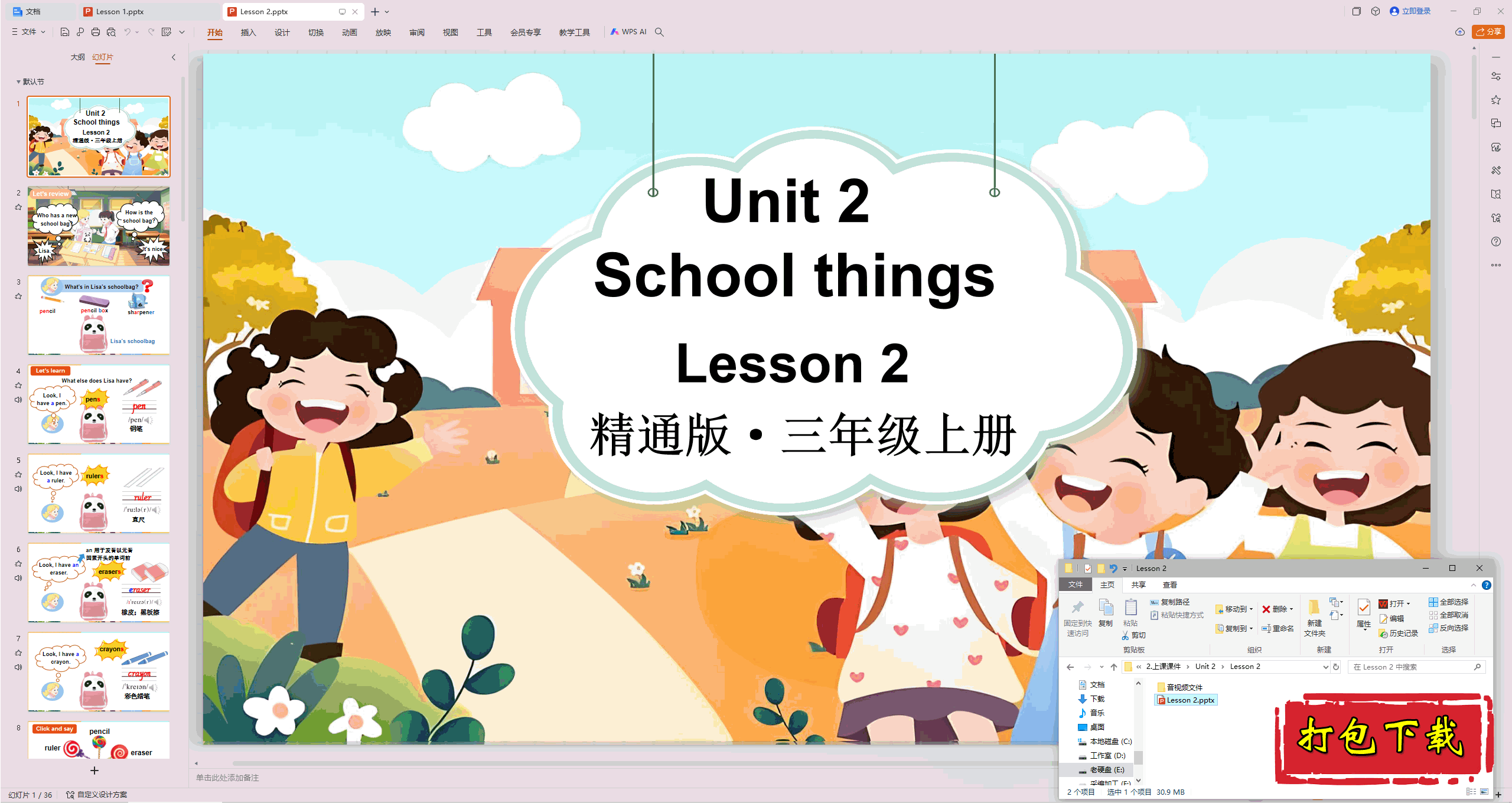Expand the 文件 menu dropdown arrow
1512x803 pixels.
pos(43,32)
